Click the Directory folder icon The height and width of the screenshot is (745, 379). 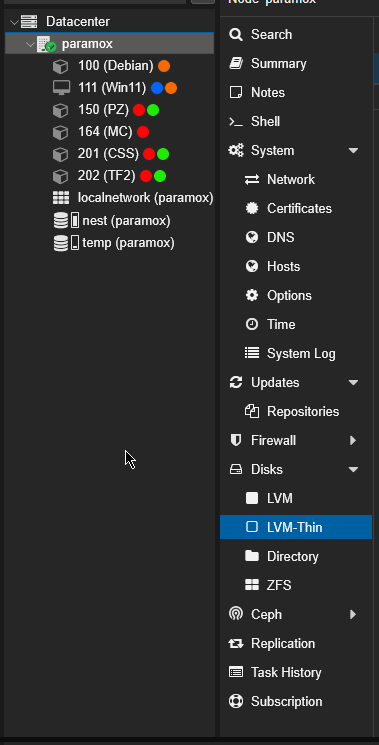[x=252, y=556]
